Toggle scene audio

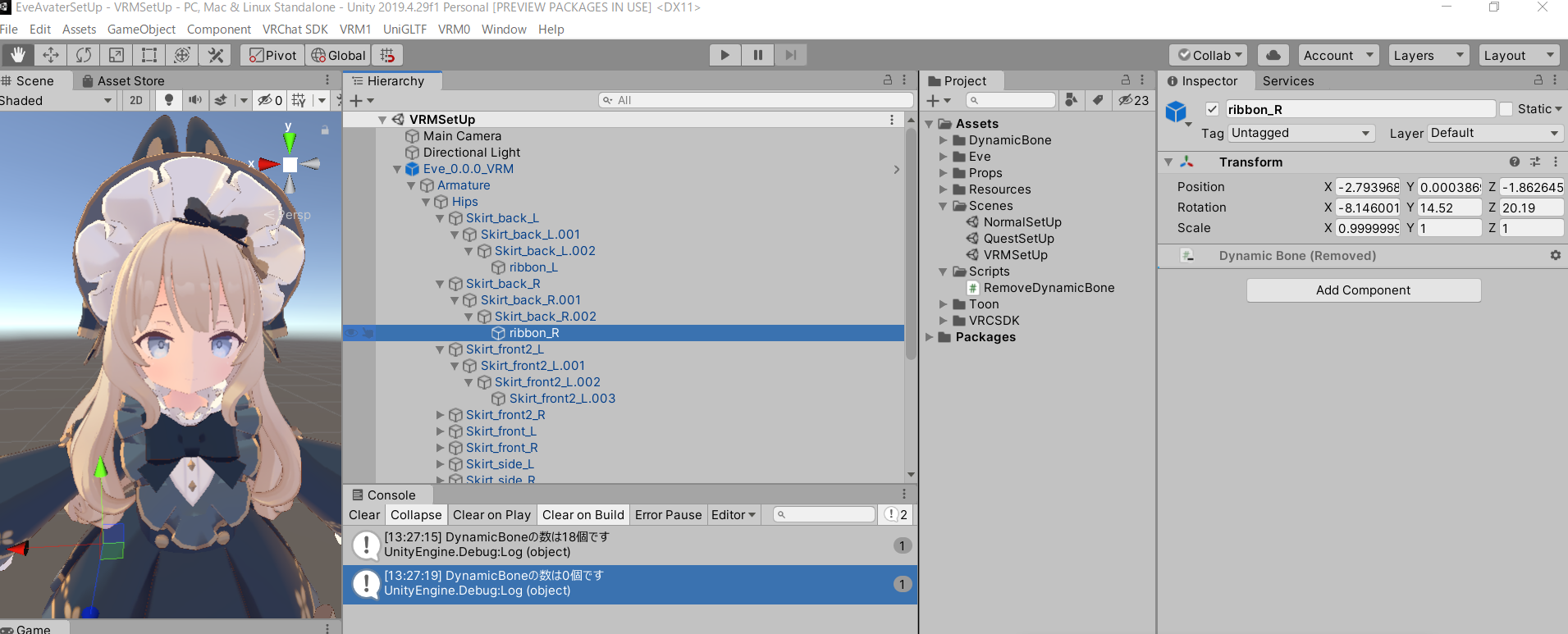pos(195,100)
